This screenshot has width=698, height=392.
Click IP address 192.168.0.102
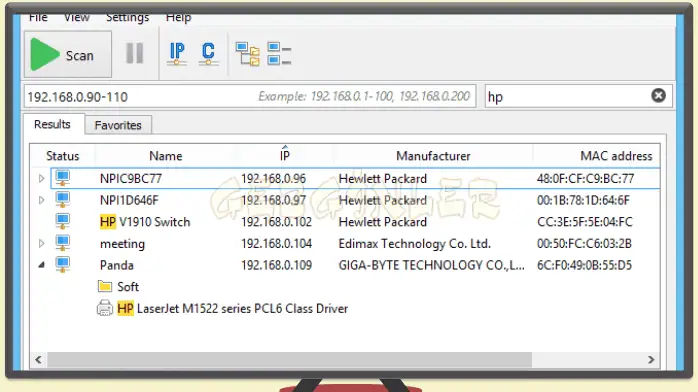[276, 222]
